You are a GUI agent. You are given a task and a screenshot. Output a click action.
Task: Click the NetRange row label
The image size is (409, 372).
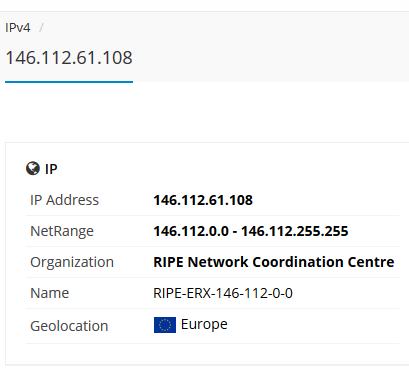[62, 231]
